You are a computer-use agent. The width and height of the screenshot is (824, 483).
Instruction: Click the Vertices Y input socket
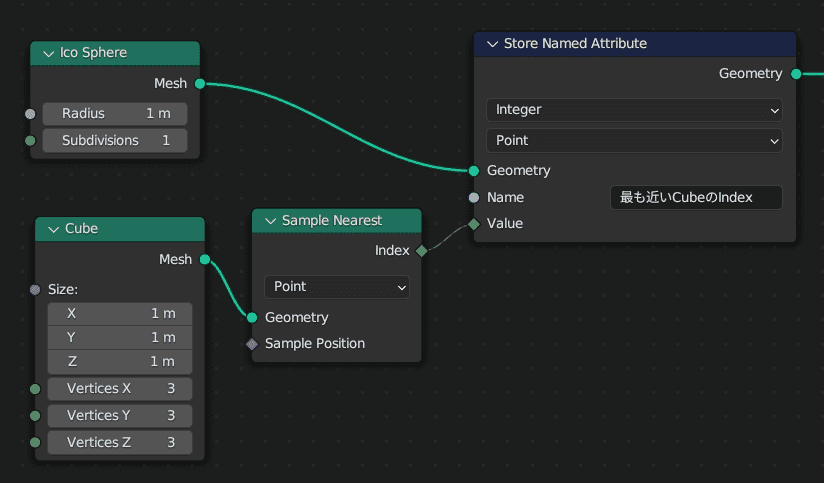point(35,416)
